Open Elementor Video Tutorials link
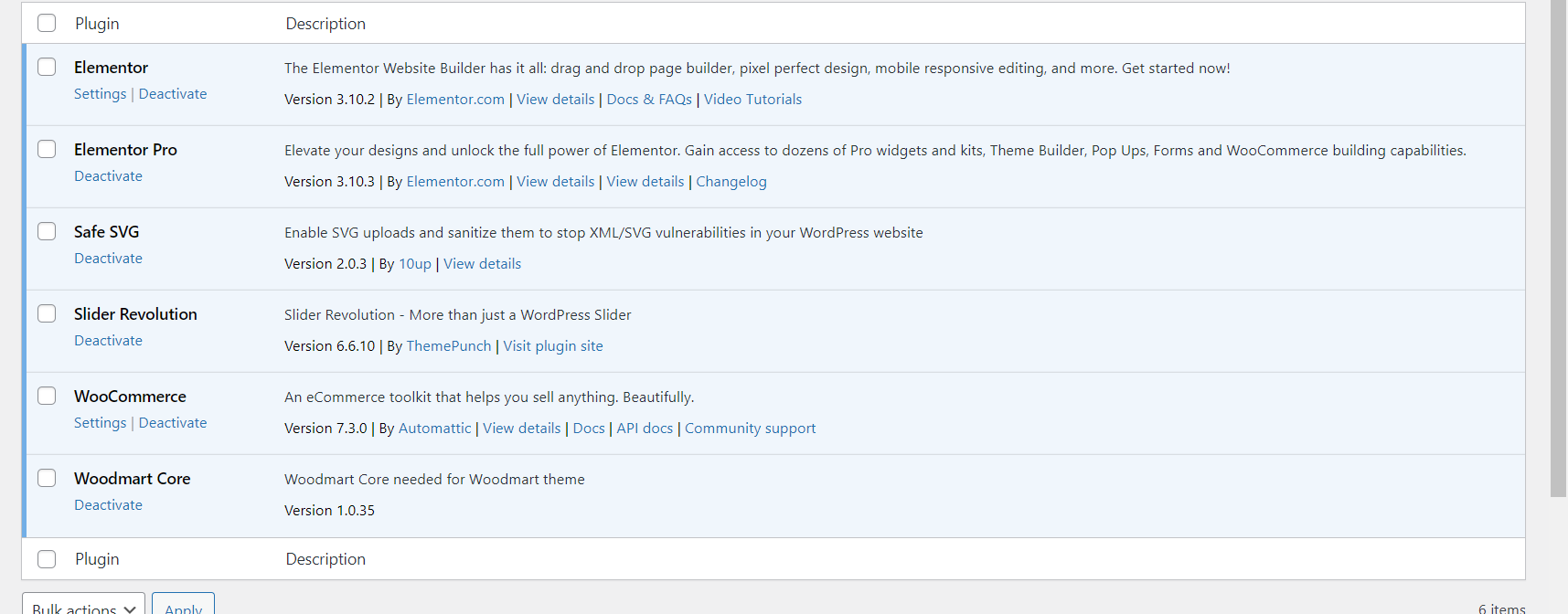 (752, 100)
